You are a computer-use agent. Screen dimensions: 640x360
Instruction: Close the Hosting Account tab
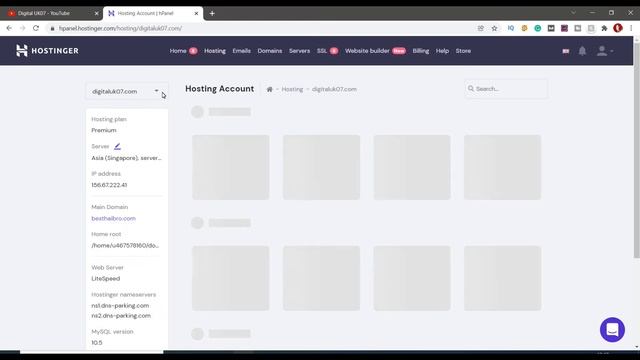[196, 13]
